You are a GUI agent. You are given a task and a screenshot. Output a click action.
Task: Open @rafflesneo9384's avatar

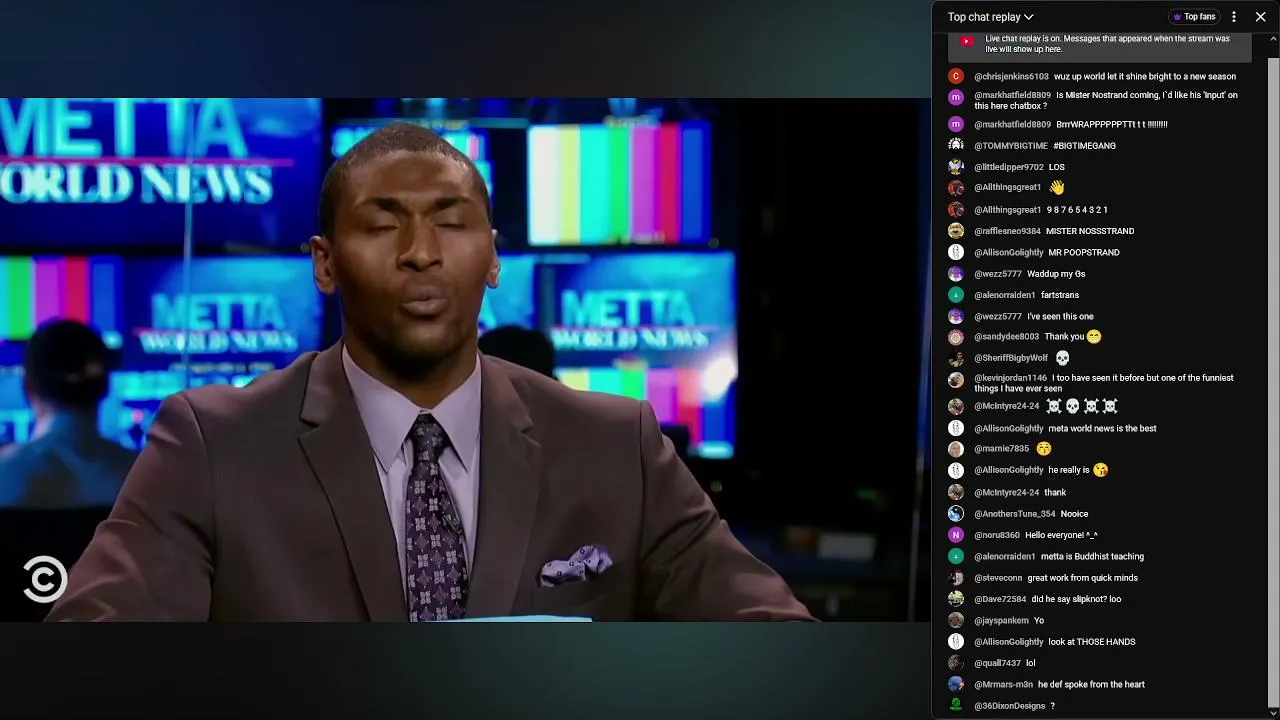point(956,231)
